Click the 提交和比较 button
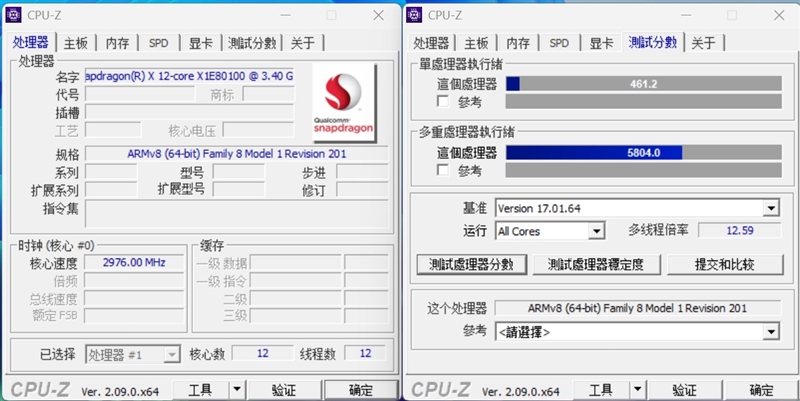The image size is (800, 401). pyautogui.click(x=724, y=264)
